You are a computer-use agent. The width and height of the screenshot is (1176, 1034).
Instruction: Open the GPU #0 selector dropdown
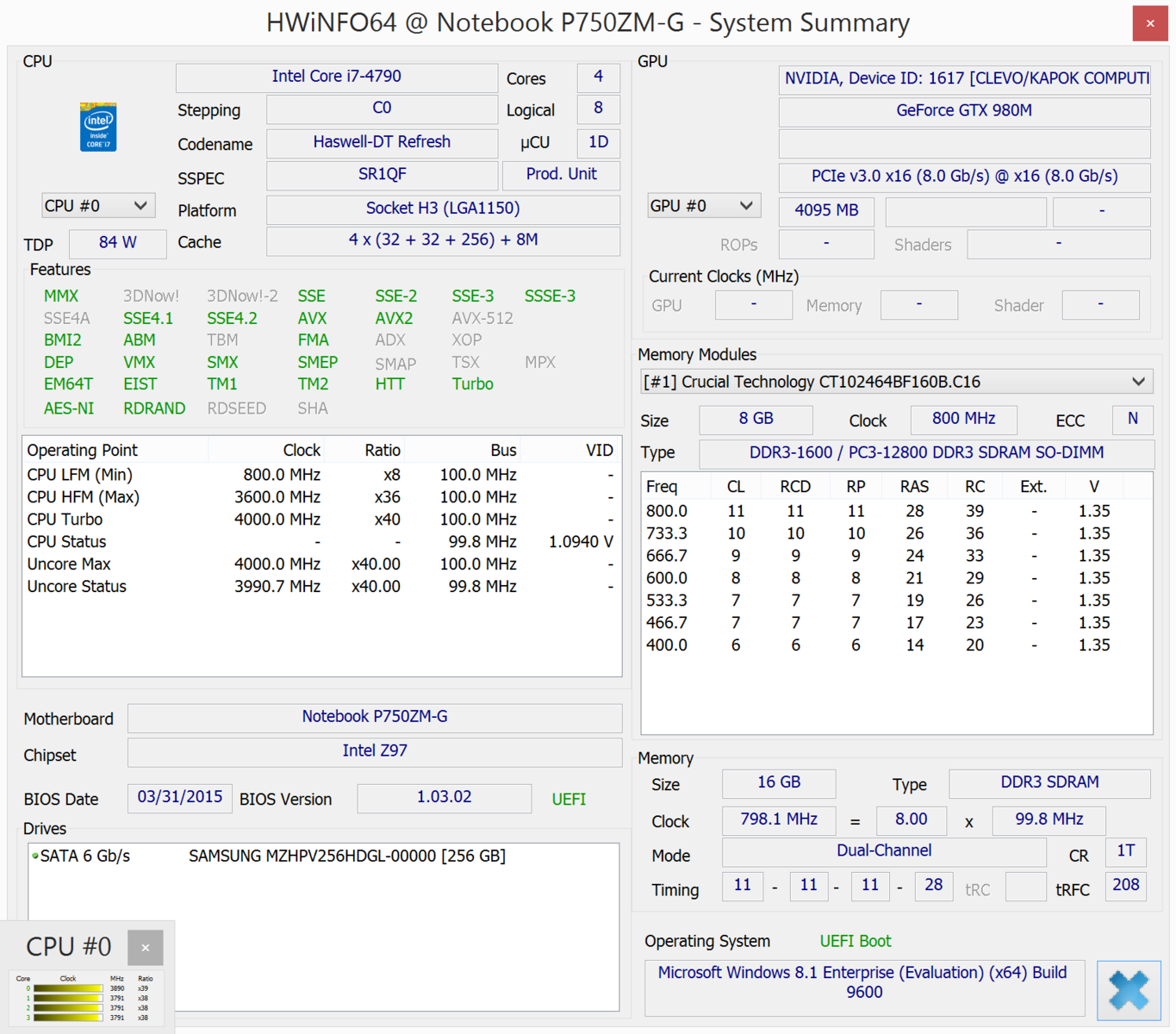click(x=703, y=206)
